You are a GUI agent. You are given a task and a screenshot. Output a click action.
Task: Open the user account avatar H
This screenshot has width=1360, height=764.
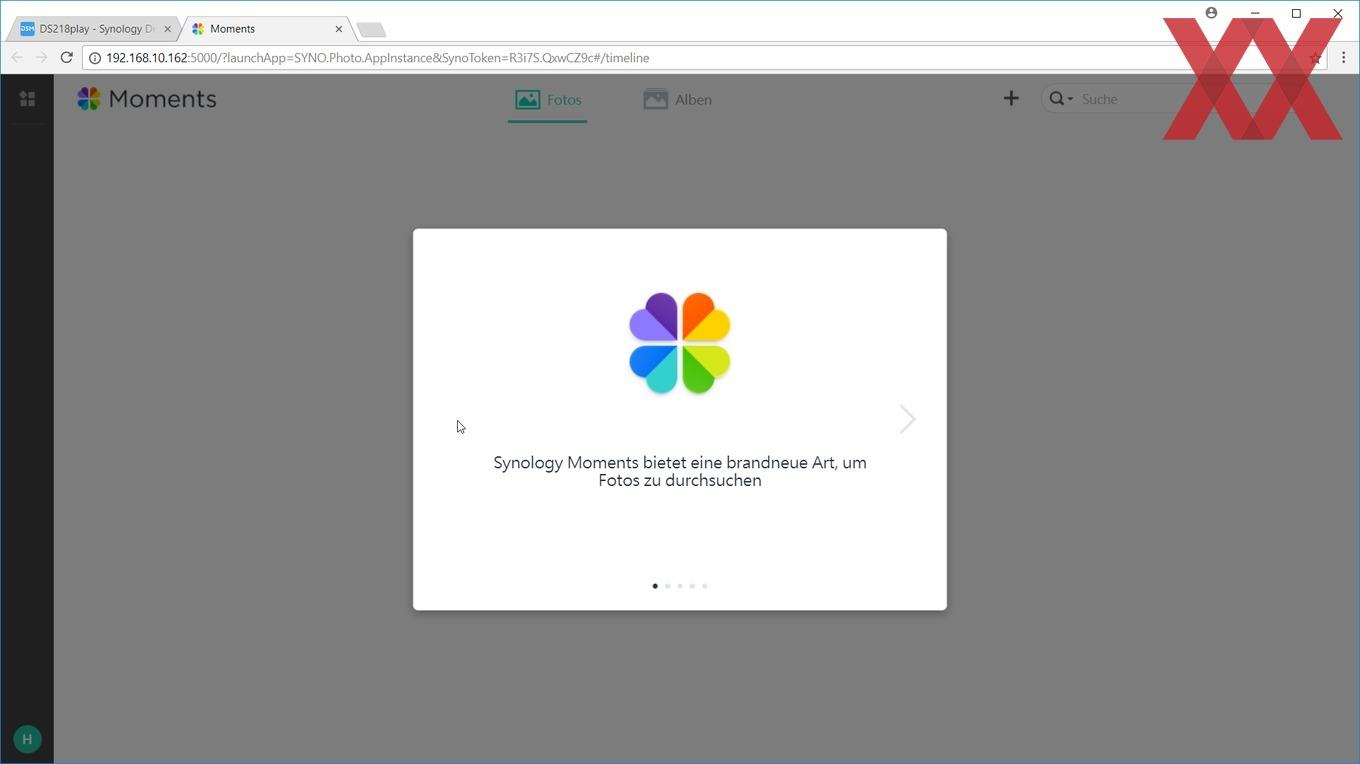[27, 739]
